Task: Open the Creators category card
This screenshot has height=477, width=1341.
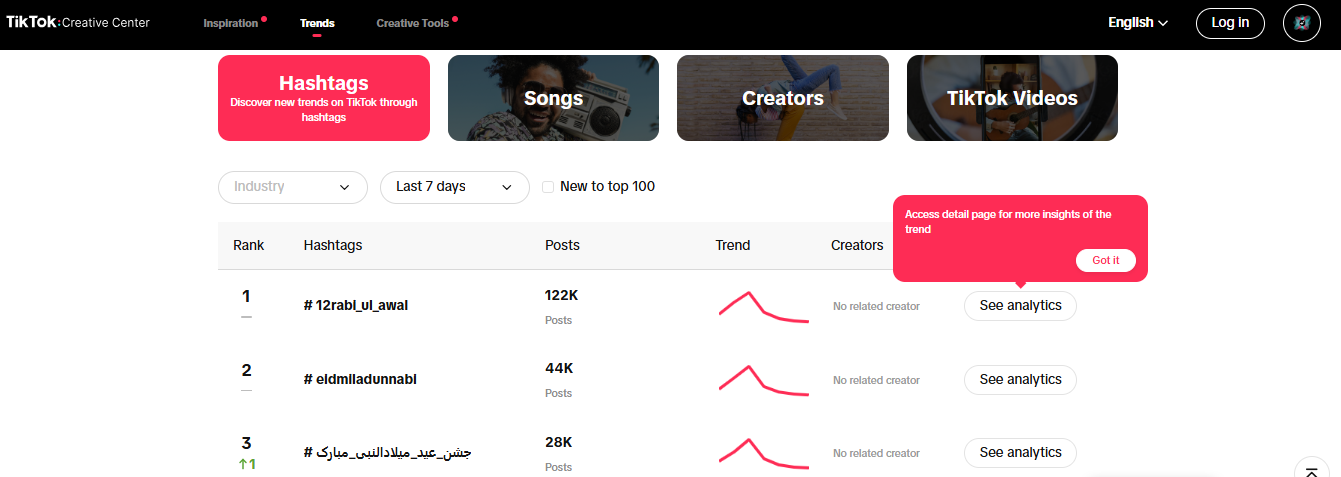Action: pos(782,98)
